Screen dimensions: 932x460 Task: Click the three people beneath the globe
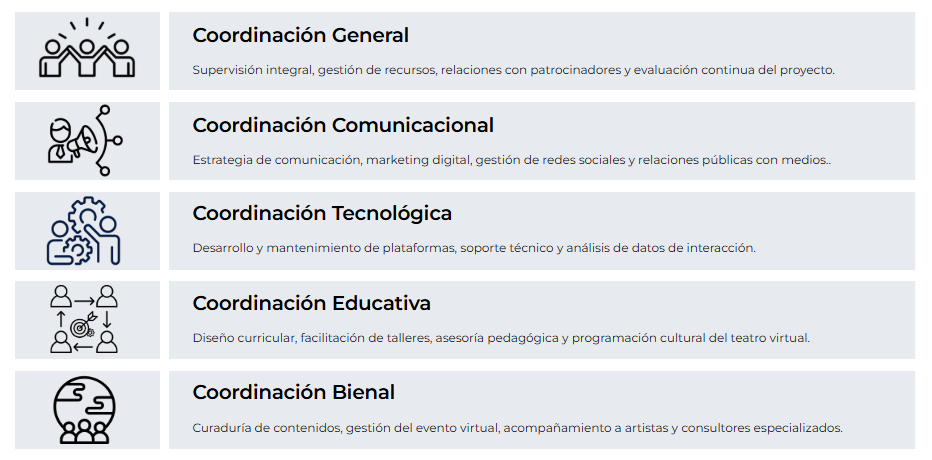[x=85, y=433]
